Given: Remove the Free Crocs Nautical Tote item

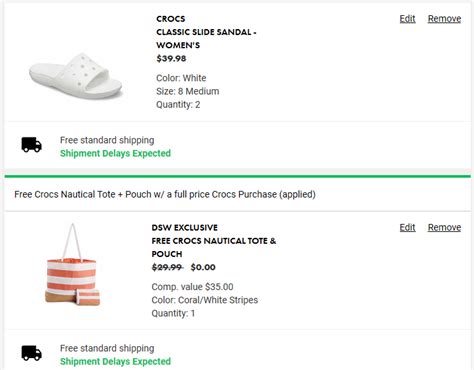Looking at the screenshot, I should pyautogui.click(x=444, y=227).
